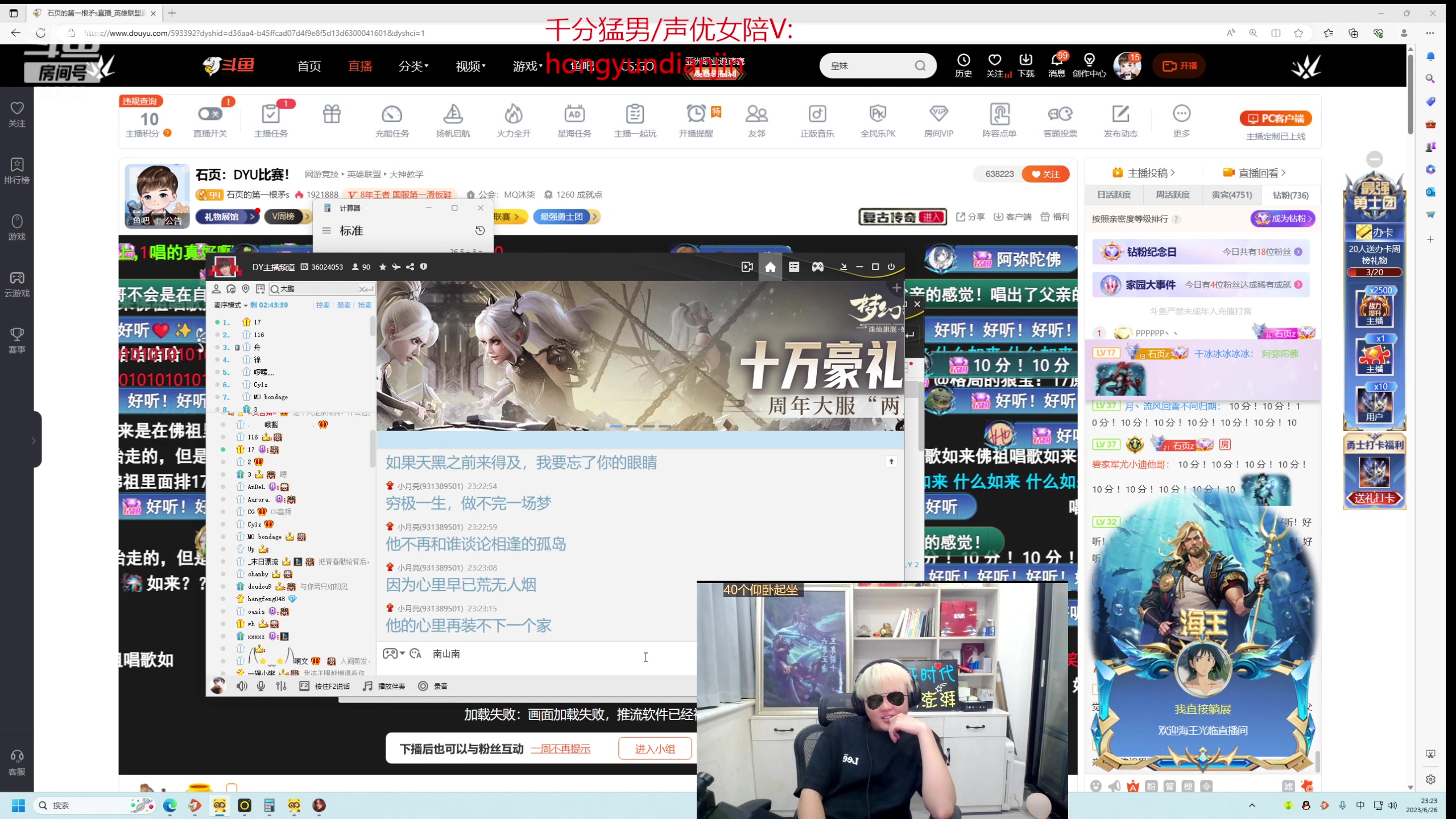Open the 答题投票 icon
Image resolution: width=1456 pixels, height=819 pixels.
pos(1060,114)
